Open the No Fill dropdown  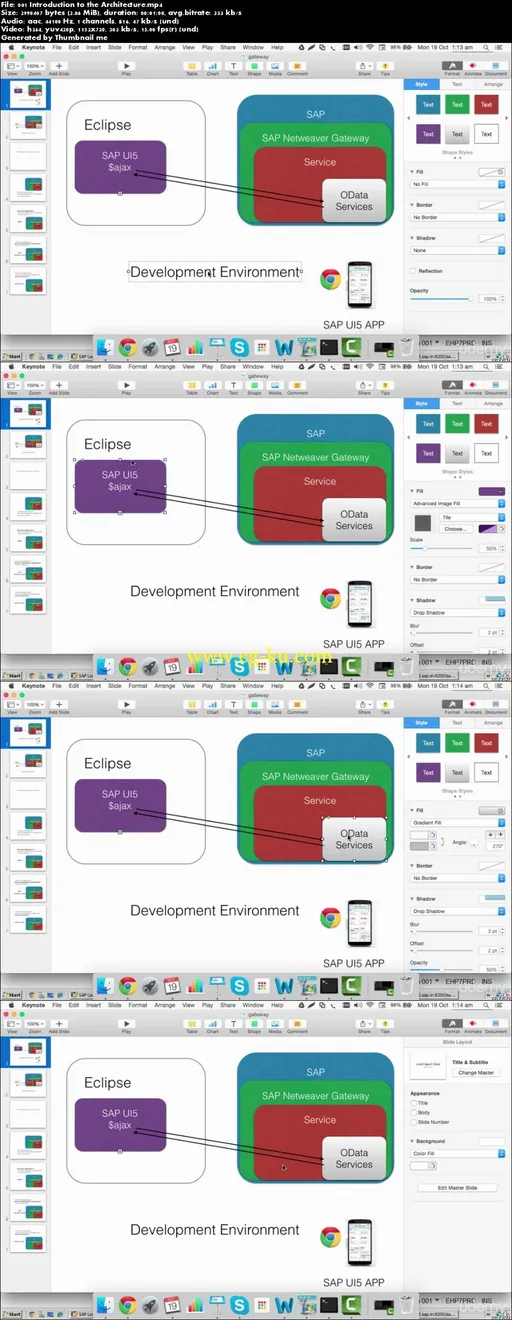click(458, 185)
